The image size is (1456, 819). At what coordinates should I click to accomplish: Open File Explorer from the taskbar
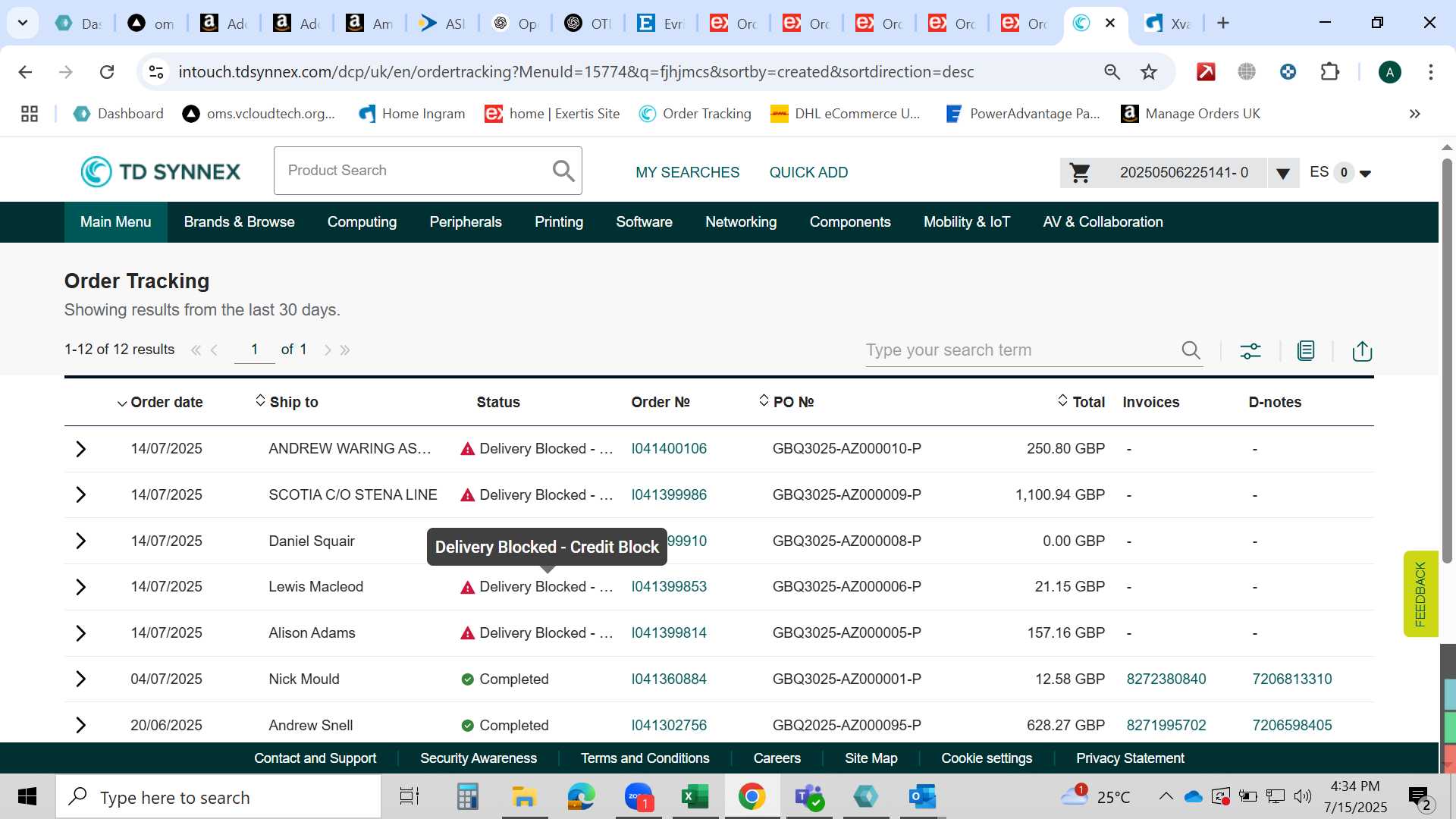coord(523,797)
